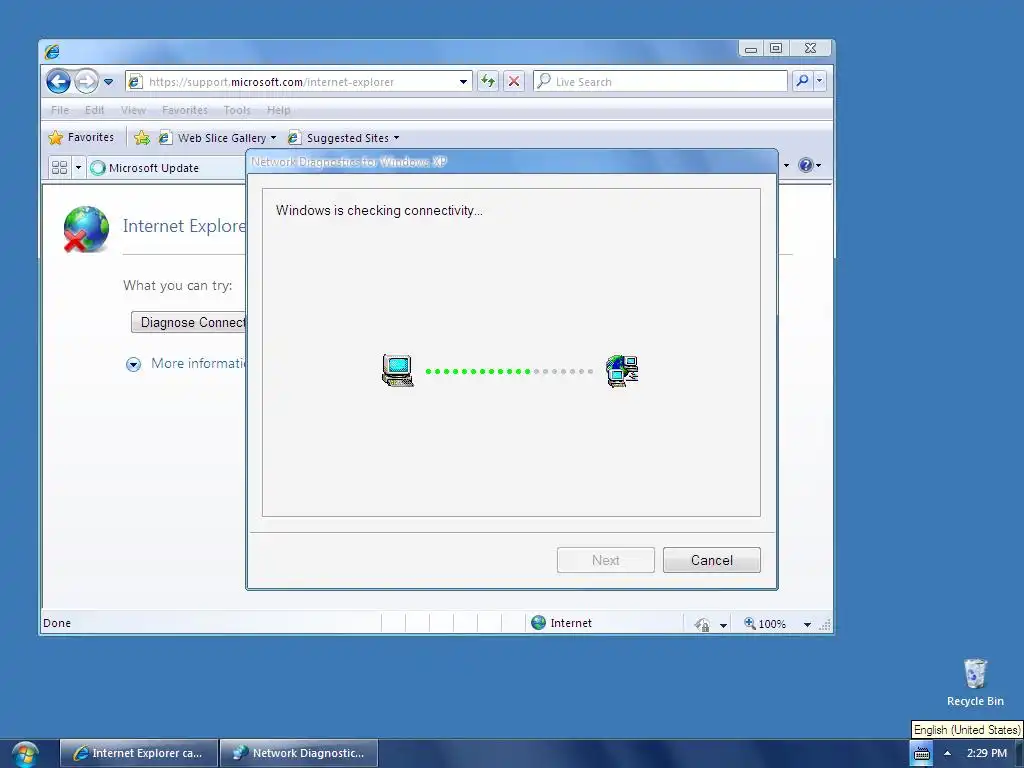Open the Help menu

pyautogui.click(x=278, y=110)
